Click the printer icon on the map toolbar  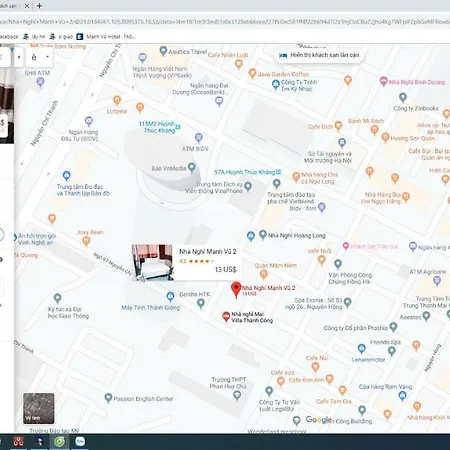point(34,57)
